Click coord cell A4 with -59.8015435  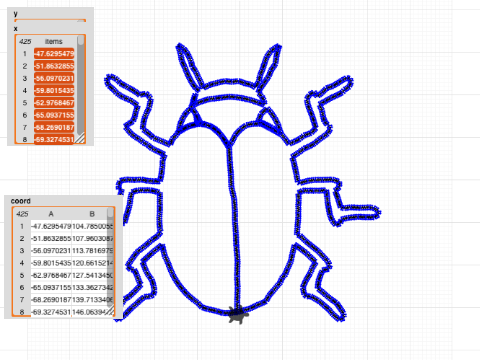click(x=51, y=263)
